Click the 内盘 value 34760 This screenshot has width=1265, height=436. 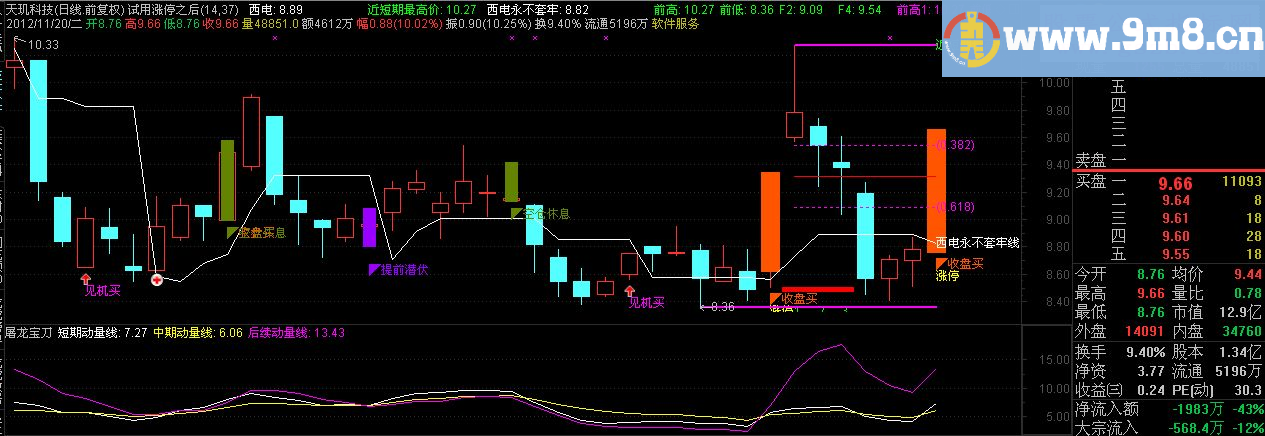point(1241,332)
